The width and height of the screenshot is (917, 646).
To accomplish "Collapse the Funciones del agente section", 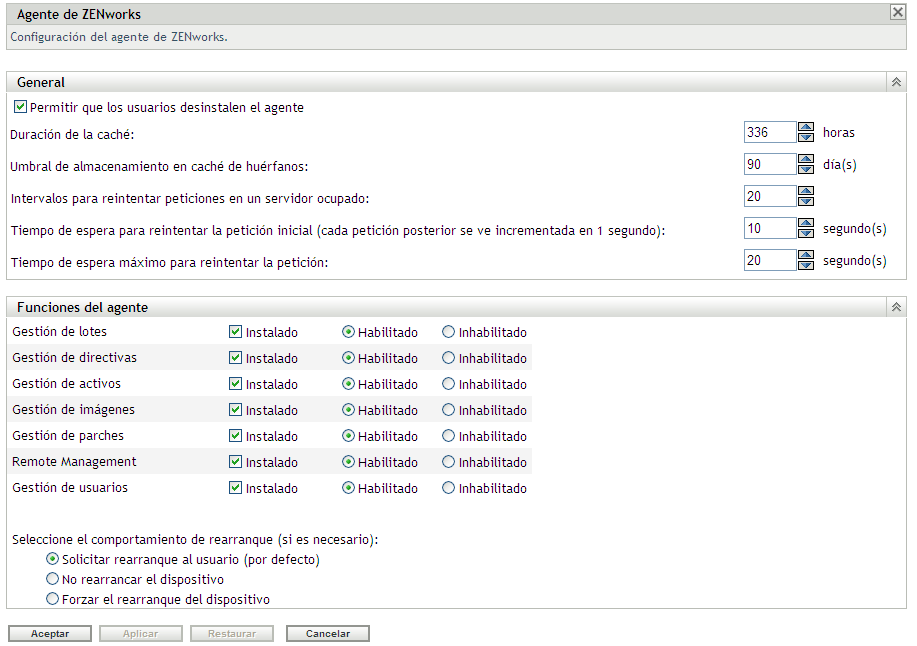I will 896,308.
